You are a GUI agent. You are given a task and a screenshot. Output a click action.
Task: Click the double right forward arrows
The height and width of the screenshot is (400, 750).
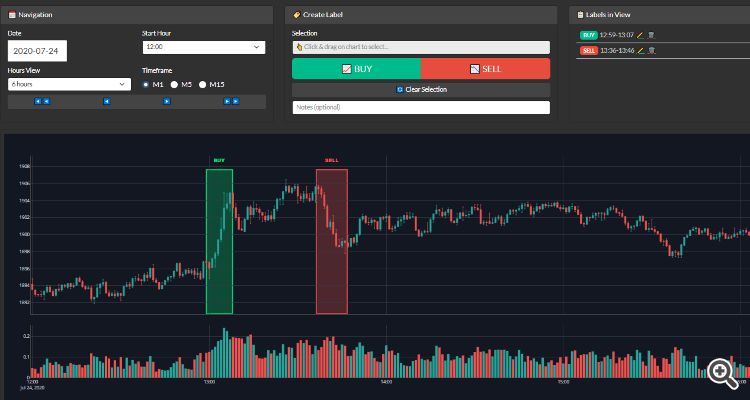point(230,101)
